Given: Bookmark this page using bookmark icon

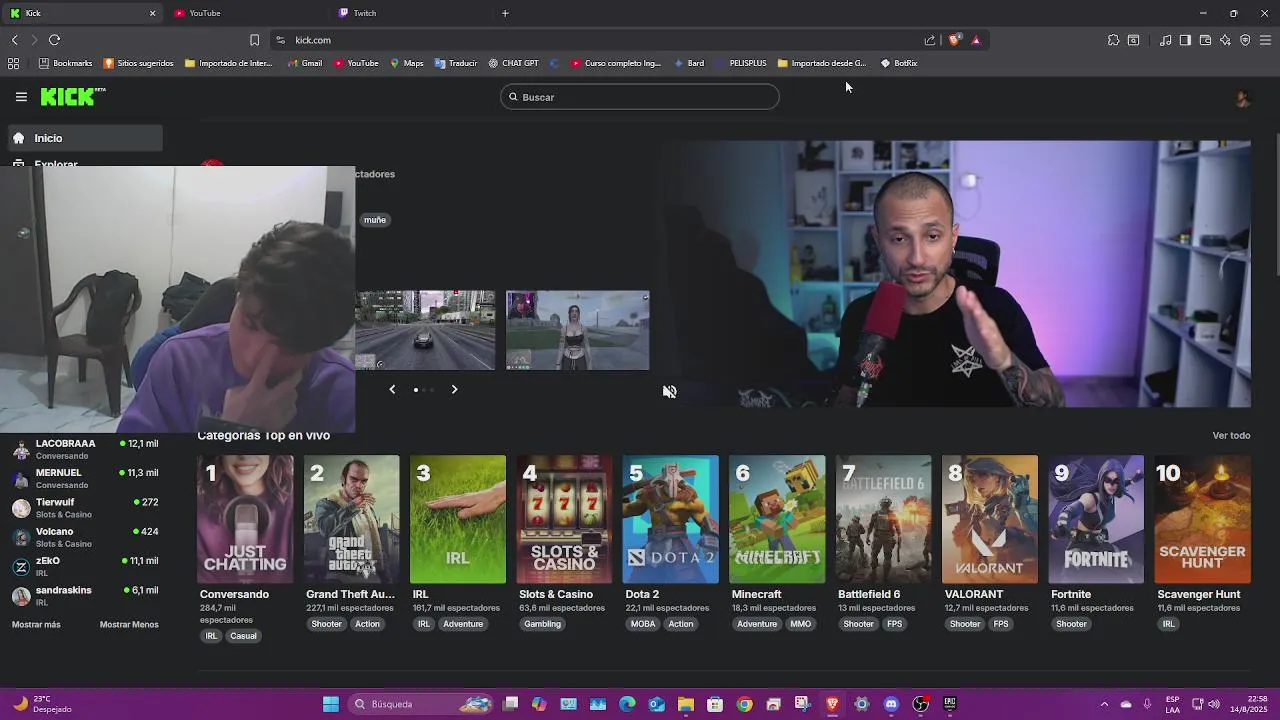Looking at the screenshot, I should tap(254, 40).
